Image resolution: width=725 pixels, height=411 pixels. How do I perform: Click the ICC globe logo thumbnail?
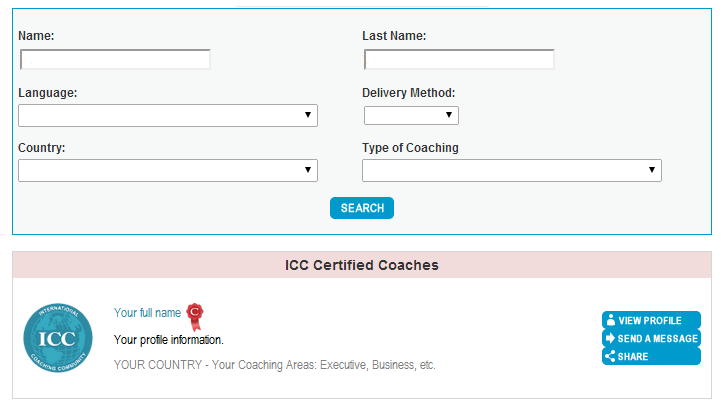[x=58, y=338]
